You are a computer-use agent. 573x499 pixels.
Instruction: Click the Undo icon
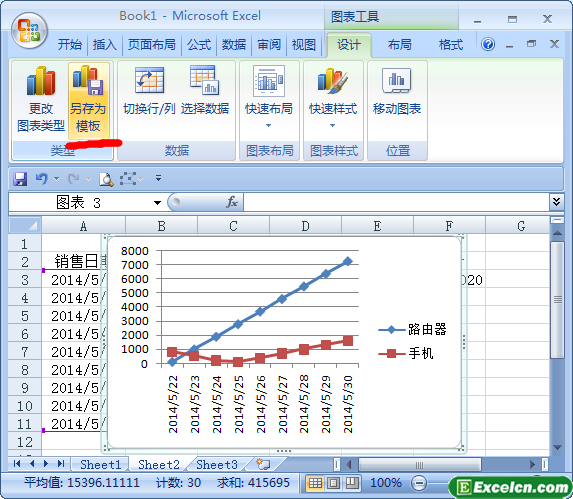[42, 179]
